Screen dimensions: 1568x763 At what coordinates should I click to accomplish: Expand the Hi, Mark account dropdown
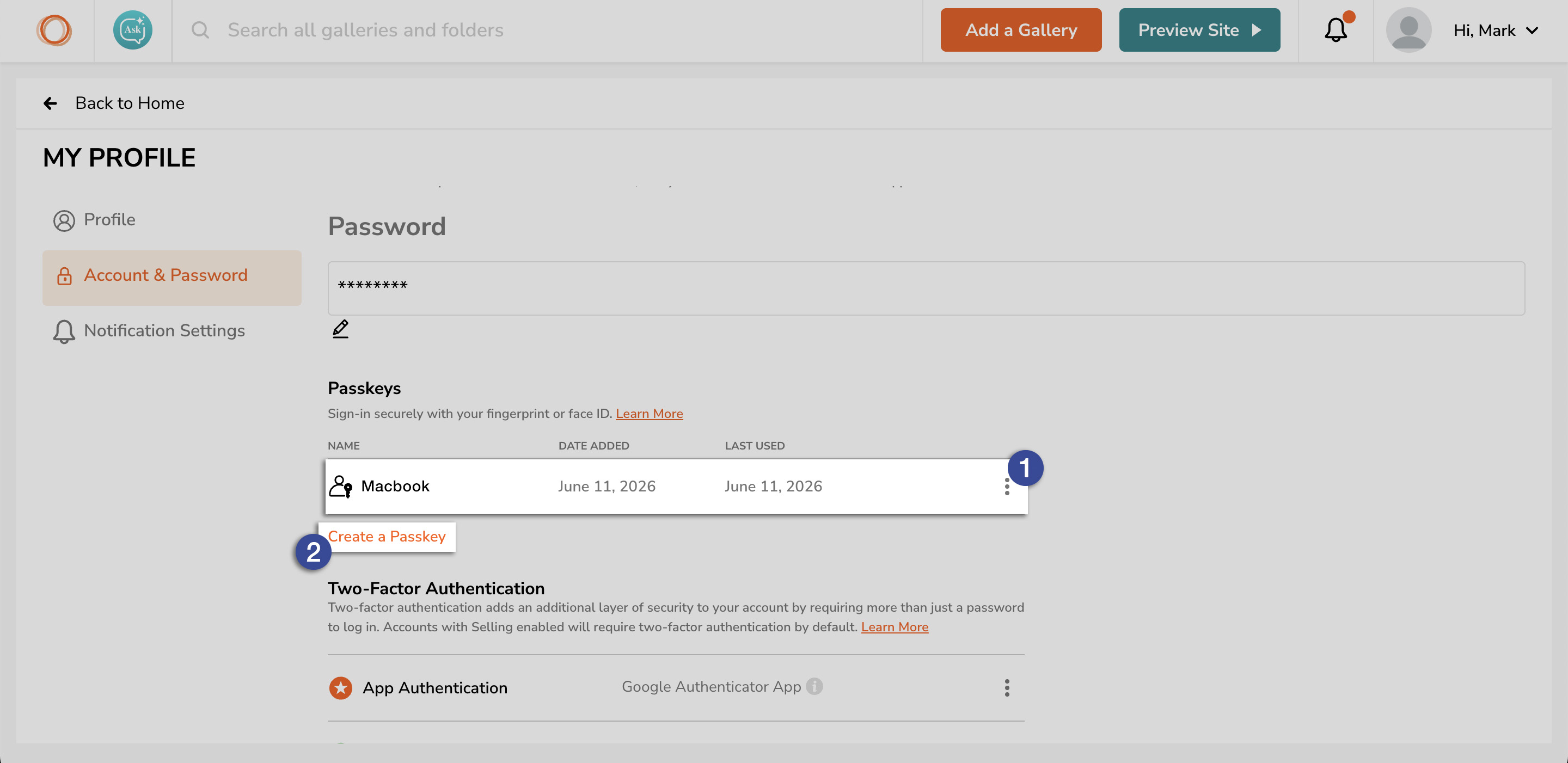[1496, 30]
